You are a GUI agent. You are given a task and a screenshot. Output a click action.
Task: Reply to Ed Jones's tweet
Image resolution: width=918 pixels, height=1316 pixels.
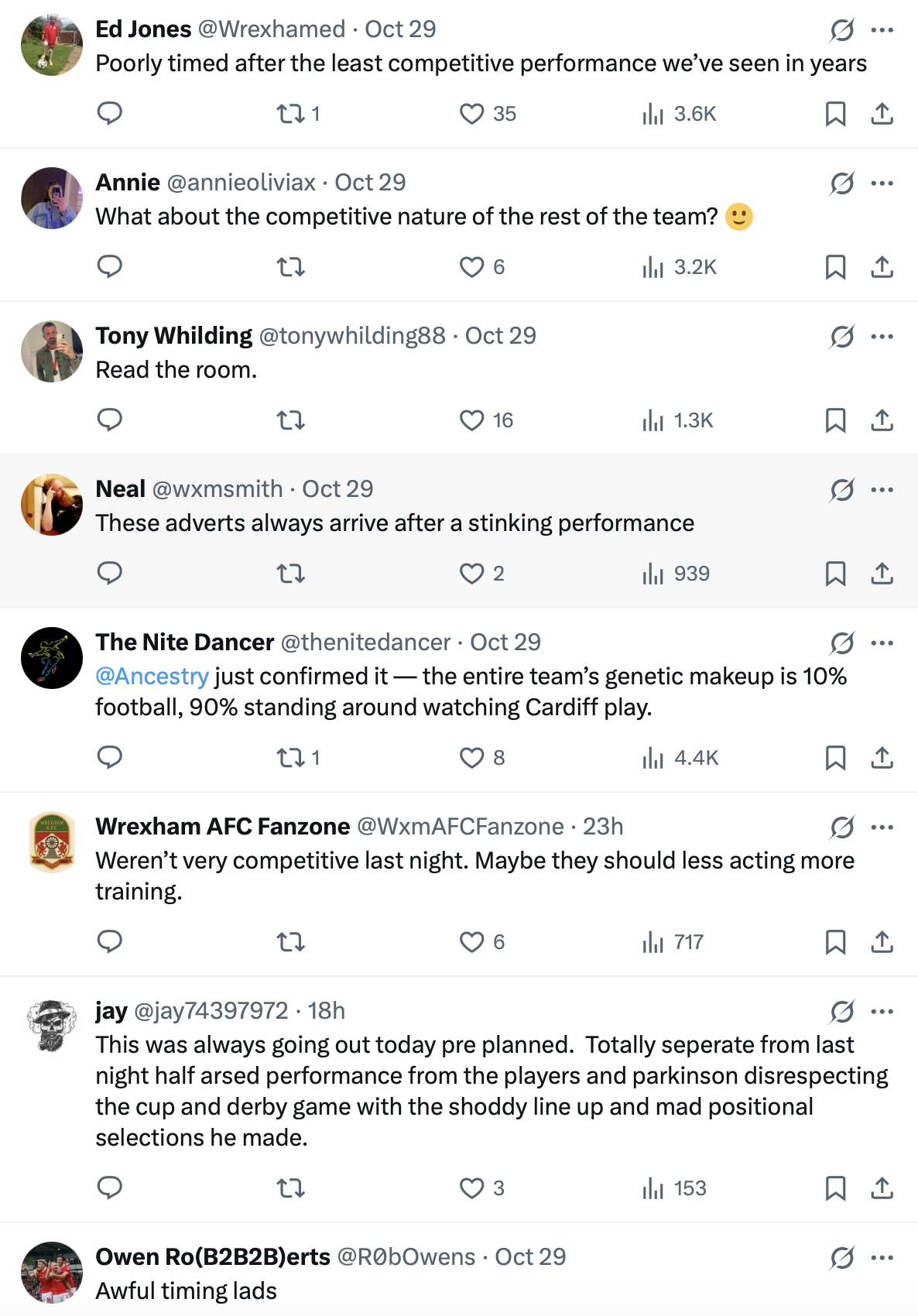(110, 114)
